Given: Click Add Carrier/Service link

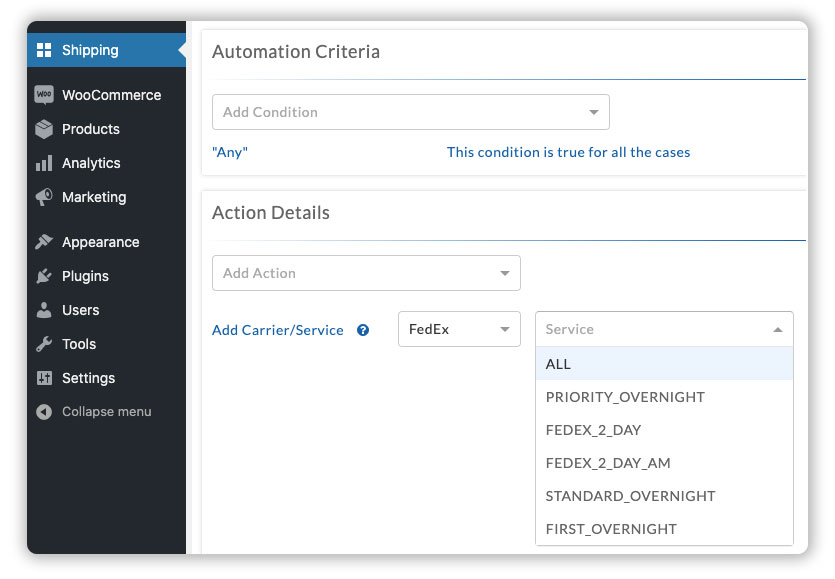Looking at the screenshot, I should (277, 330).
